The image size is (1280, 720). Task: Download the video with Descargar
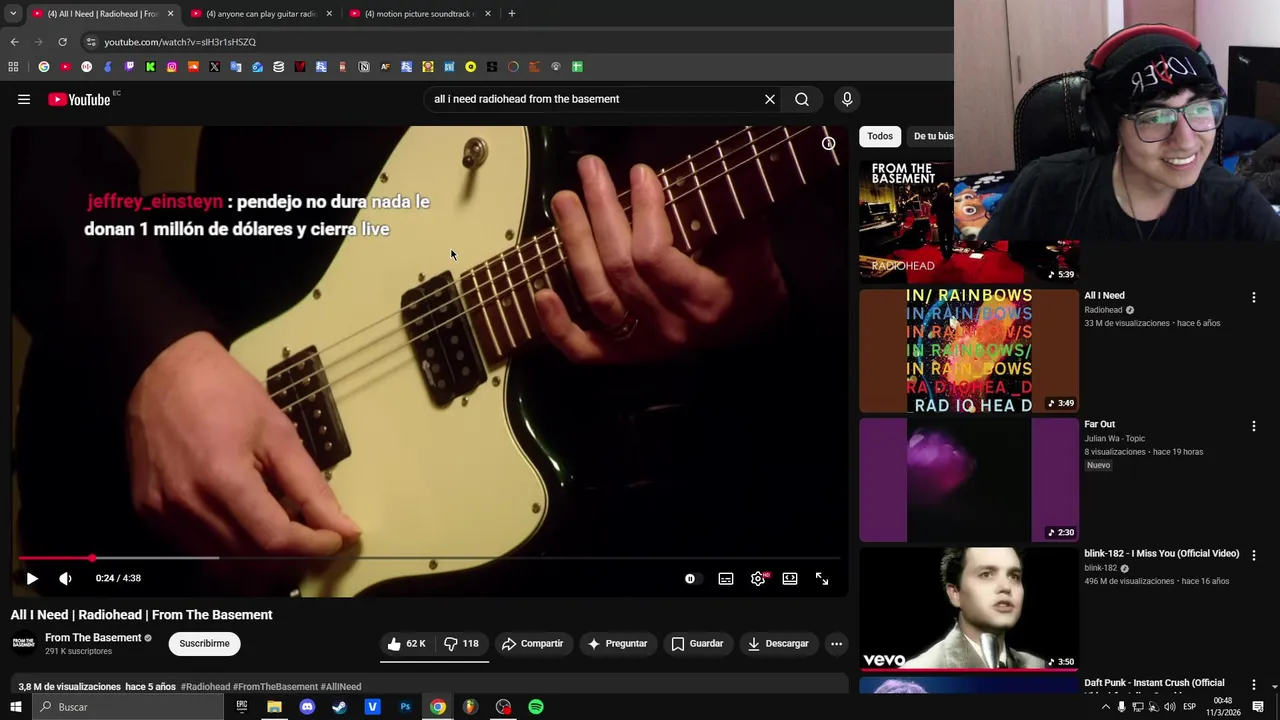coord(778,643)
